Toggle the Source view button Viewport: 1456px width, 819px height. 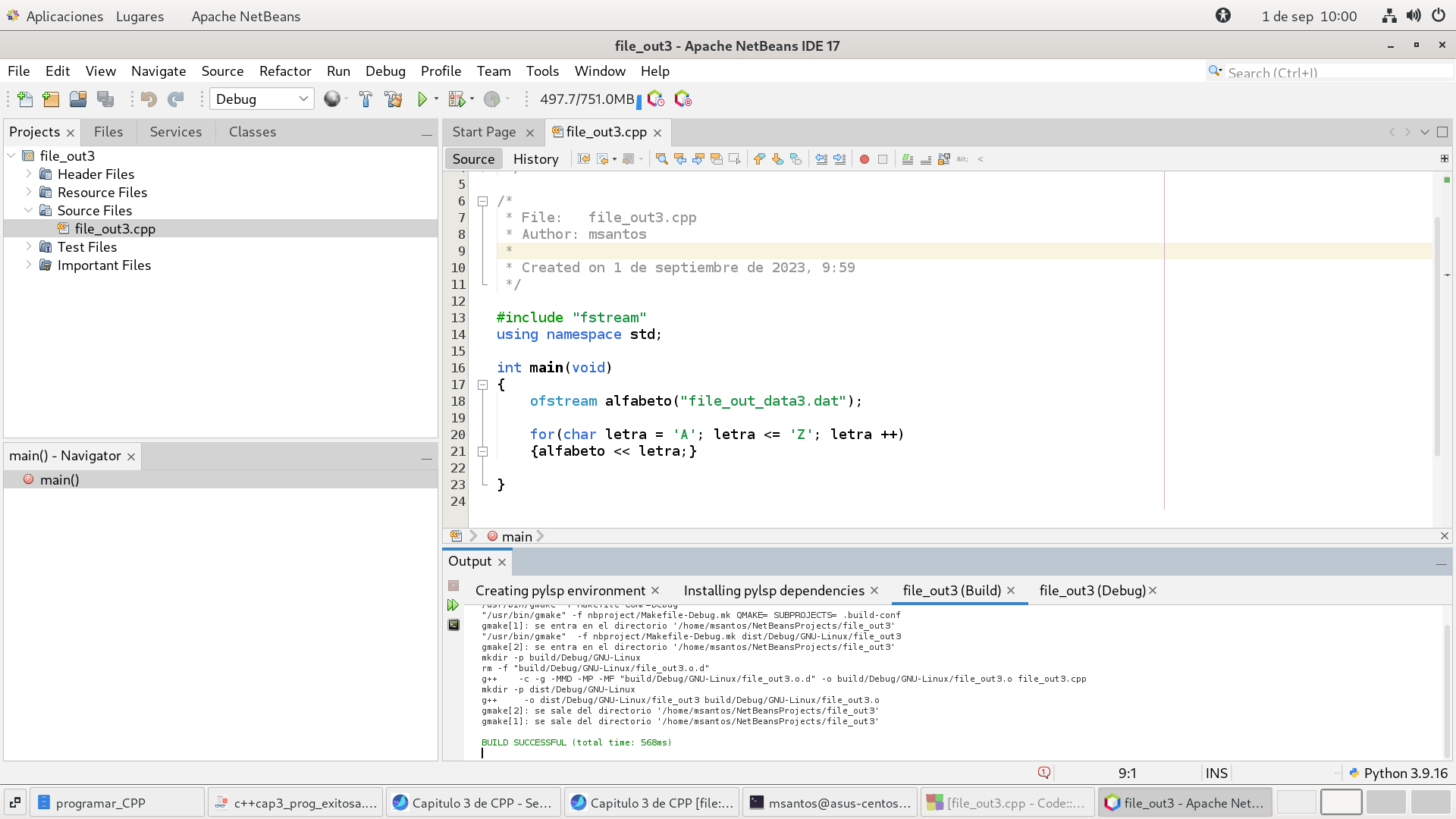coord(473,159)
